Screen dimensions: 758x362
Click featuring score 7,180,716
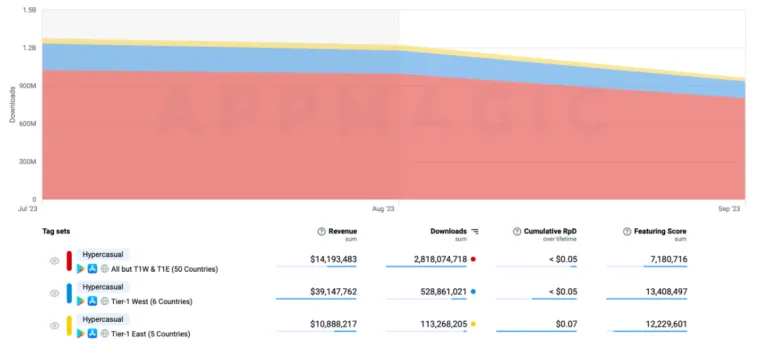pyautogui.click(x=668, y=260)
